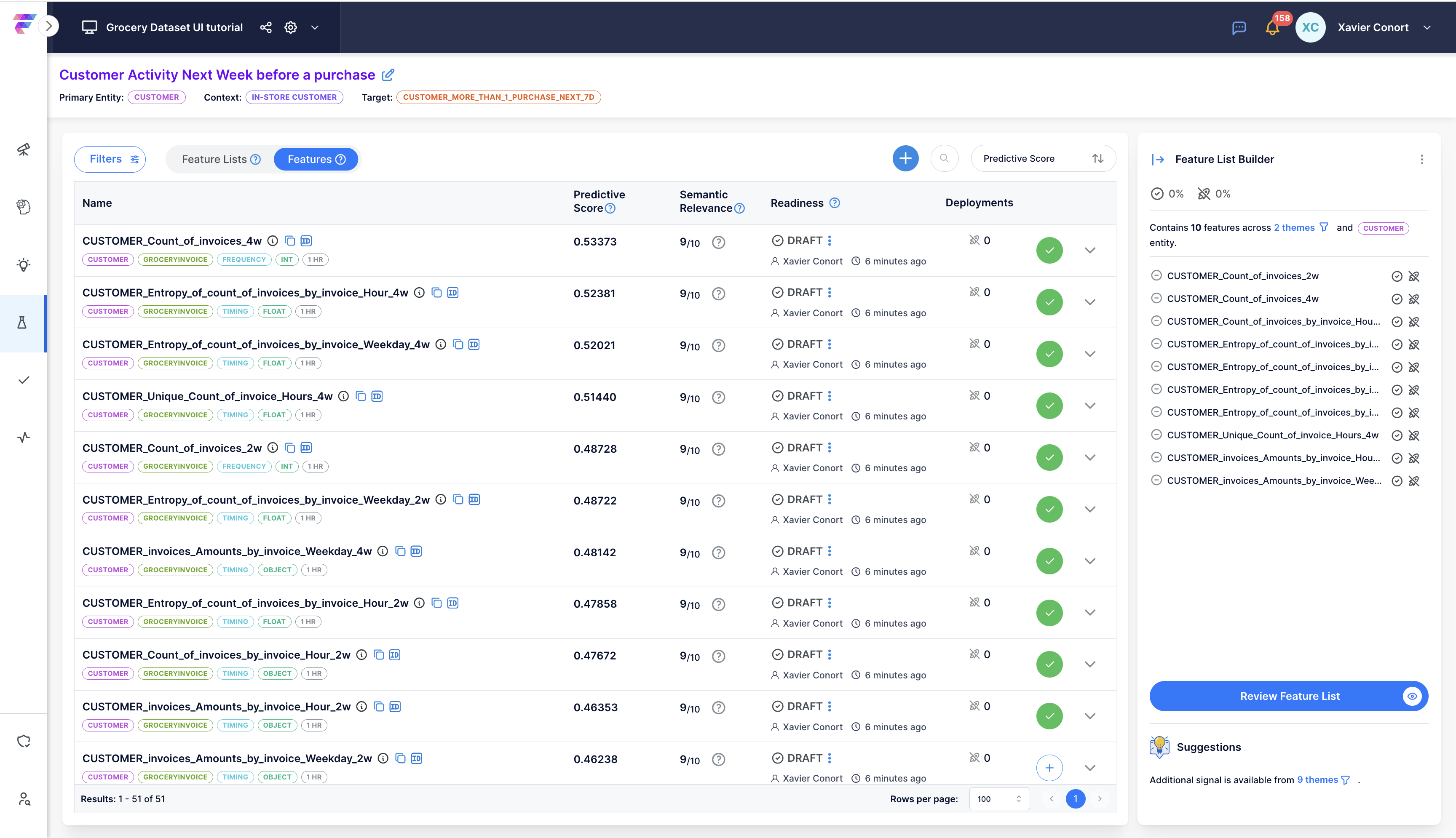Remove CUSTOMER_Unique_Count_of_invoice_Hours_4w from builder list
Image resolution: width=1456 pixels, height=838 pixels.
pos(1156,435)
